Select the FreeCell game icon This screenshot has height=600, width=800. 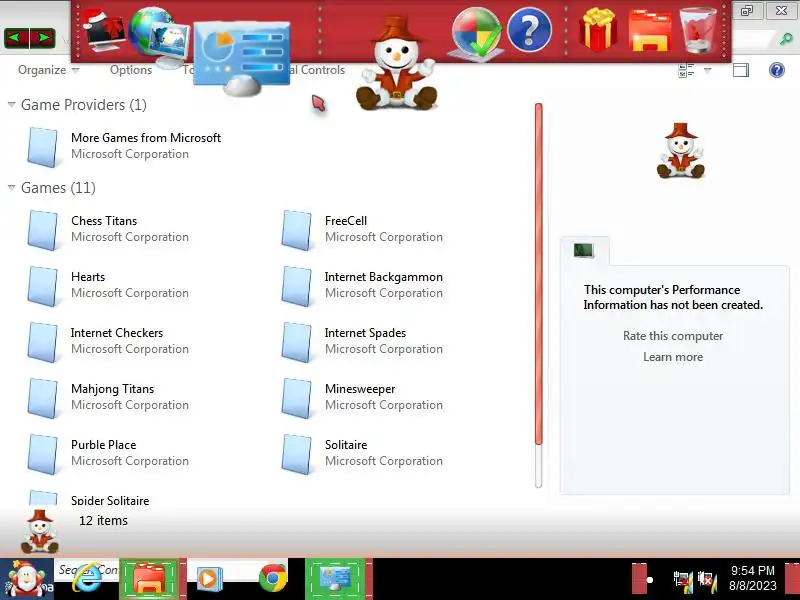coord(297,230)
